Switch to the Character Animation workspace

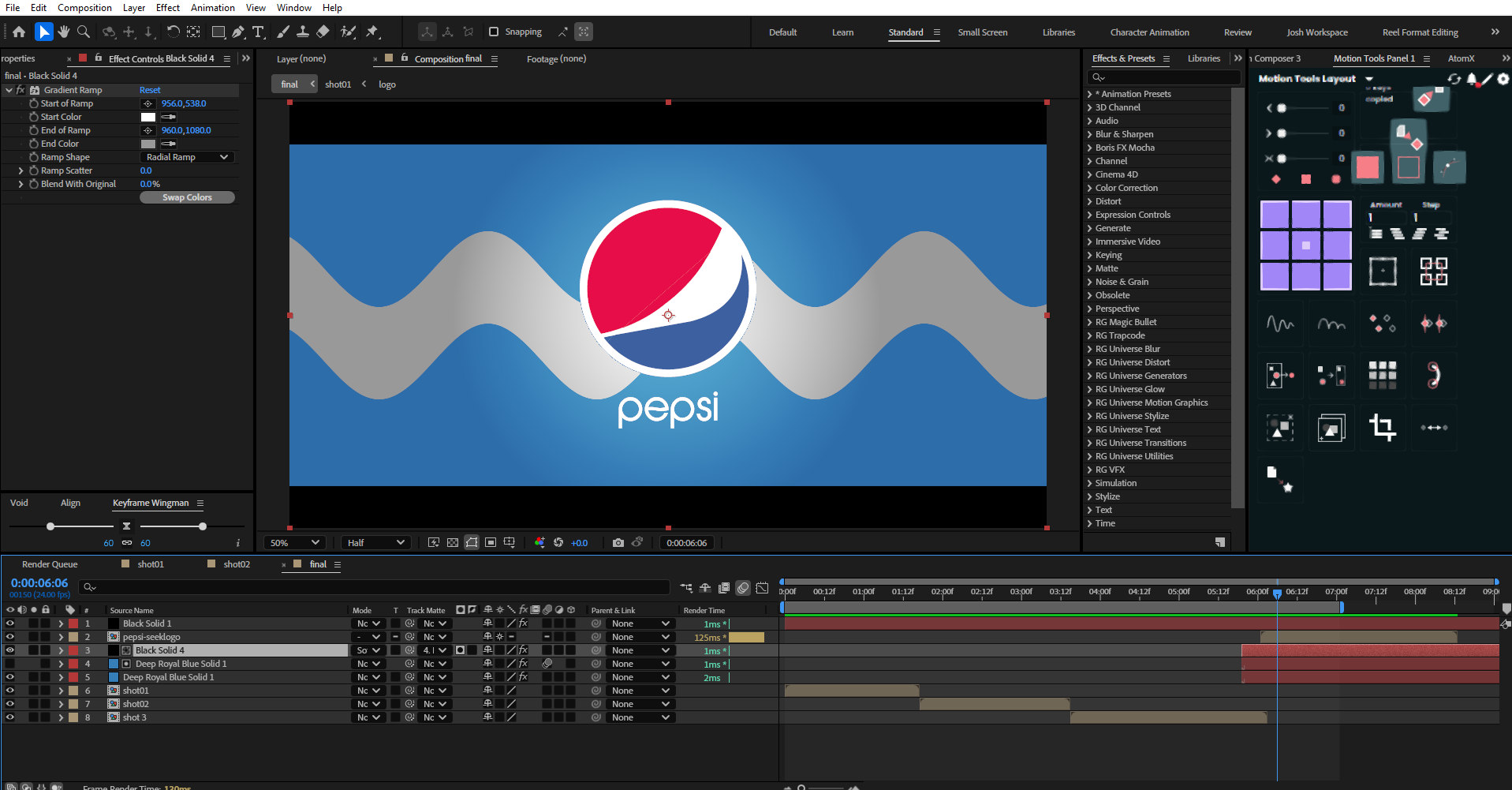(1149, 32)
